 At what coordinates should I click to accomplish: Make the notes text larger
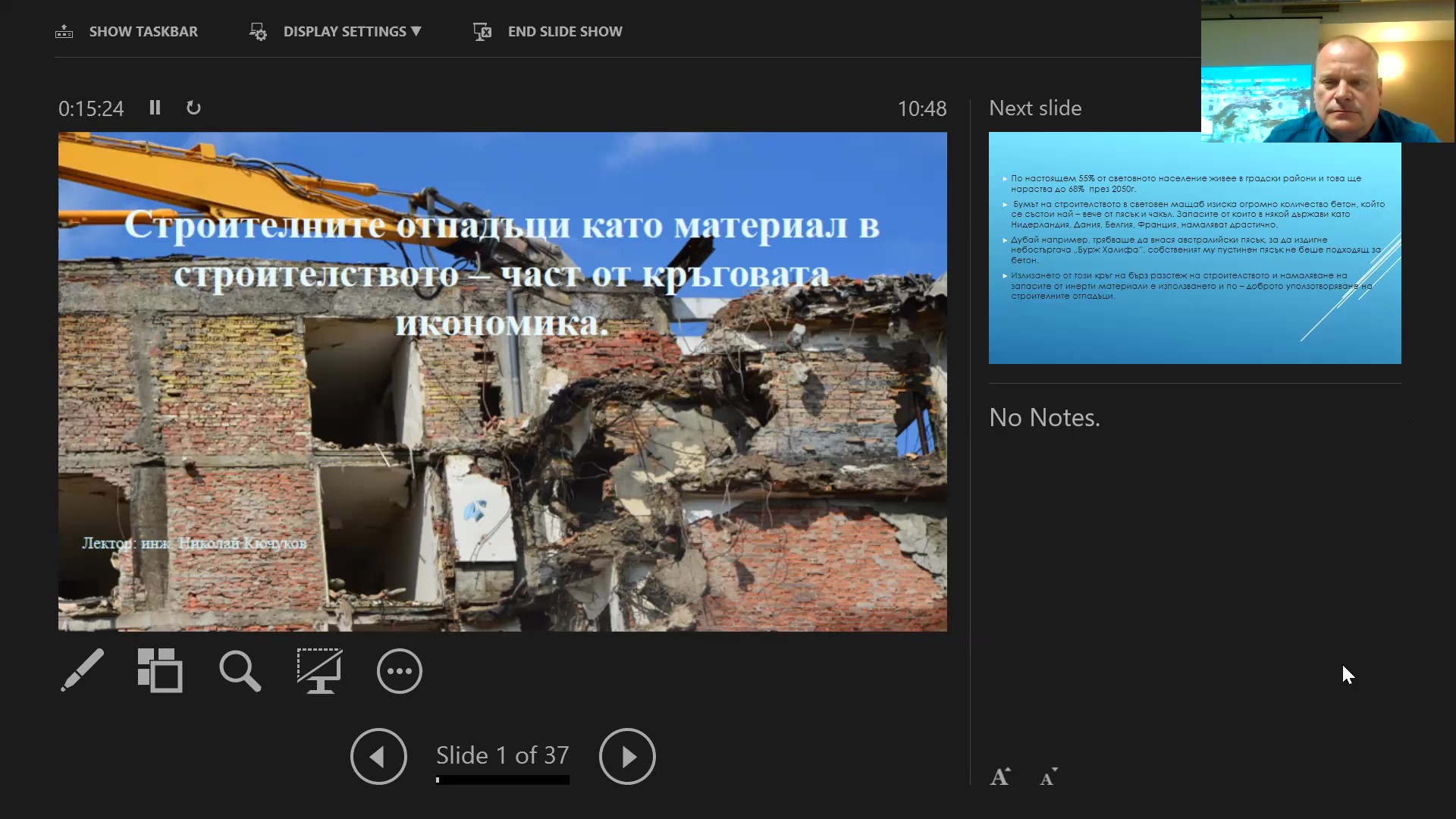(1000, 777)
